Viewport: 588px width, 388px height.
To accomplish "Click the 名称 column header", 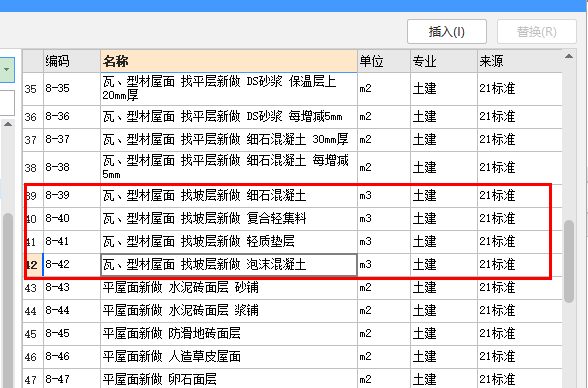I will [x=229, y=61].
